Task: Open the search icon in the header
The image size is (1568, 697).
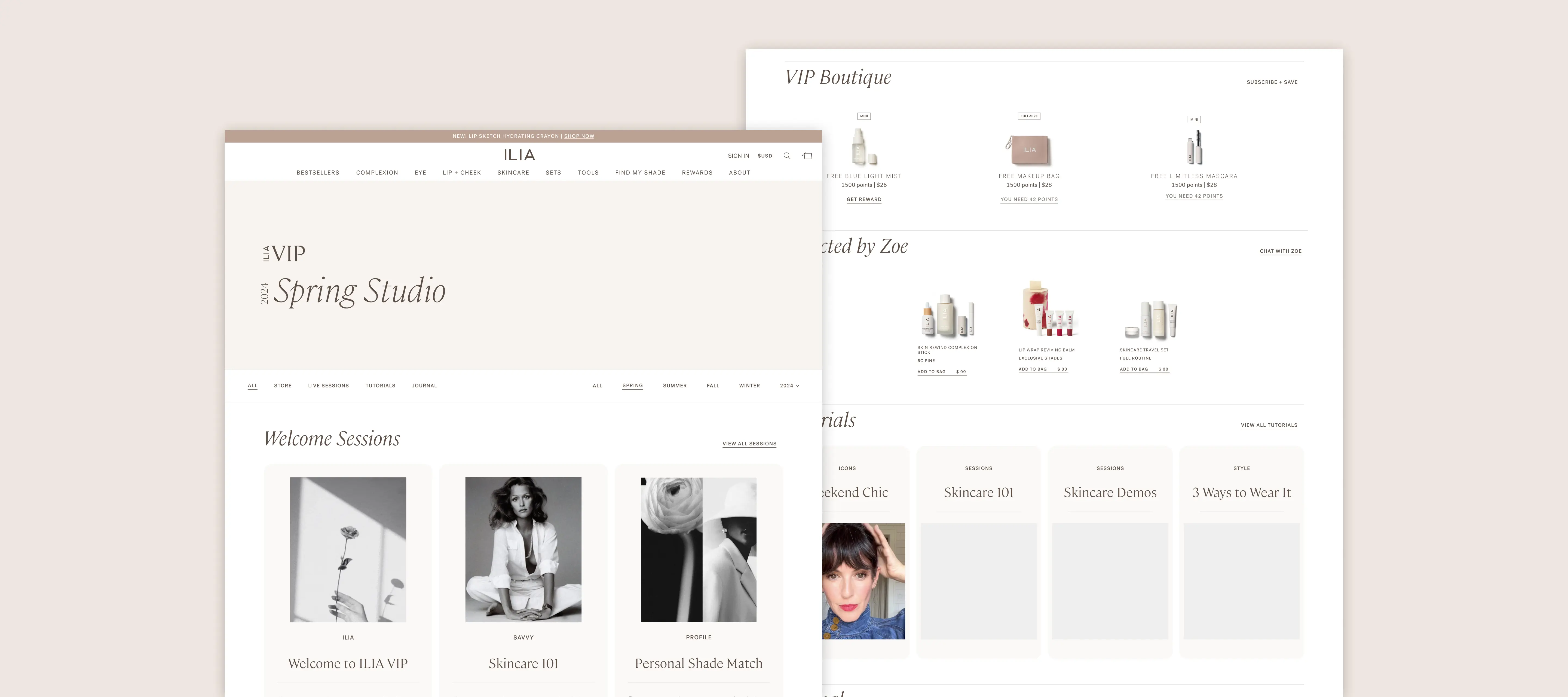Action: (x=787, y=156)
